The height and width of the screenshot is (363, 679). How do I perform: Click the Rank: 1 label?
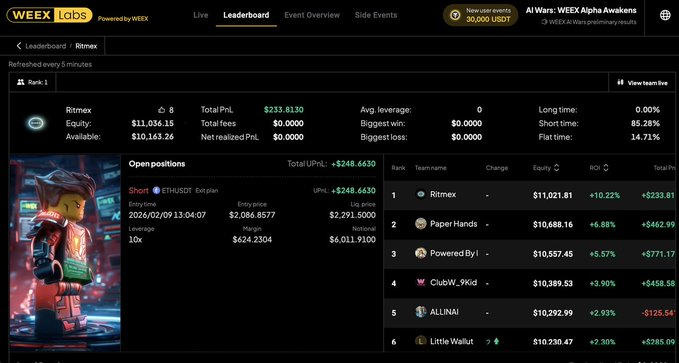[x=38, y=82]
